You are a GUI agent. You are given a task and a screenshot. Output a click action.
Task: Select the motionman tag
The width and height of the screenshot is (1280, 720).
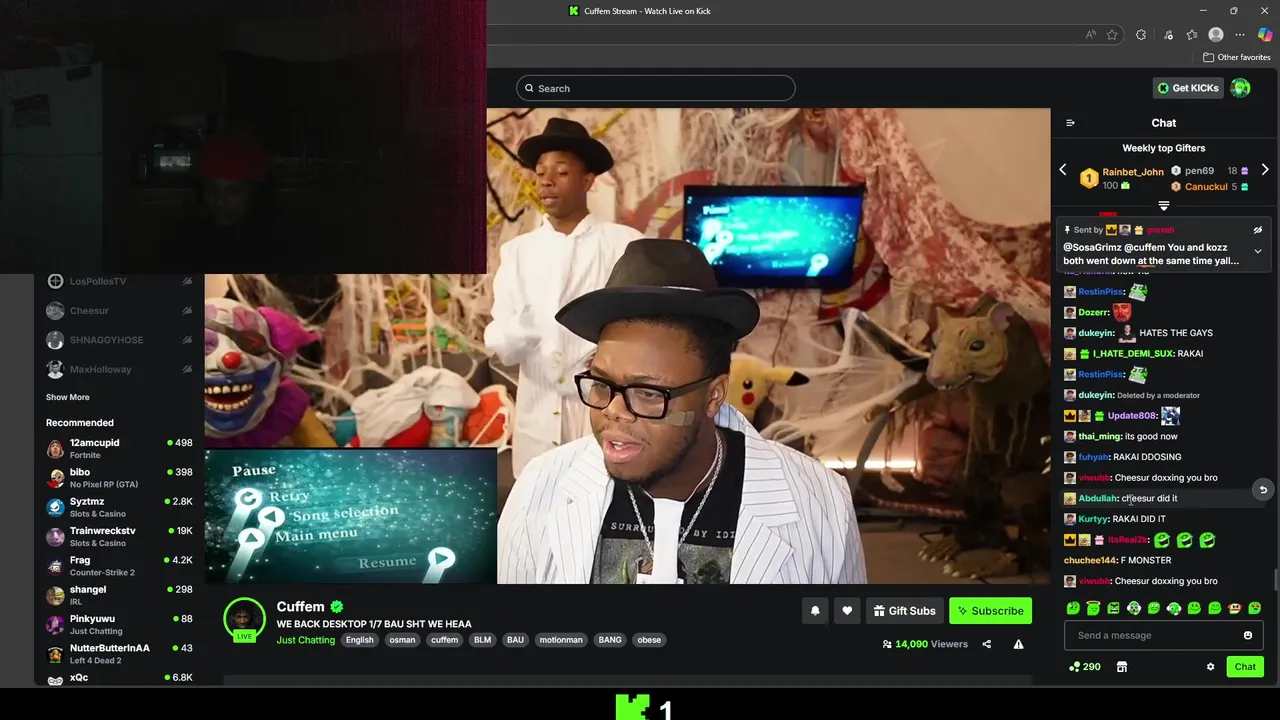(x=561, y=640)
